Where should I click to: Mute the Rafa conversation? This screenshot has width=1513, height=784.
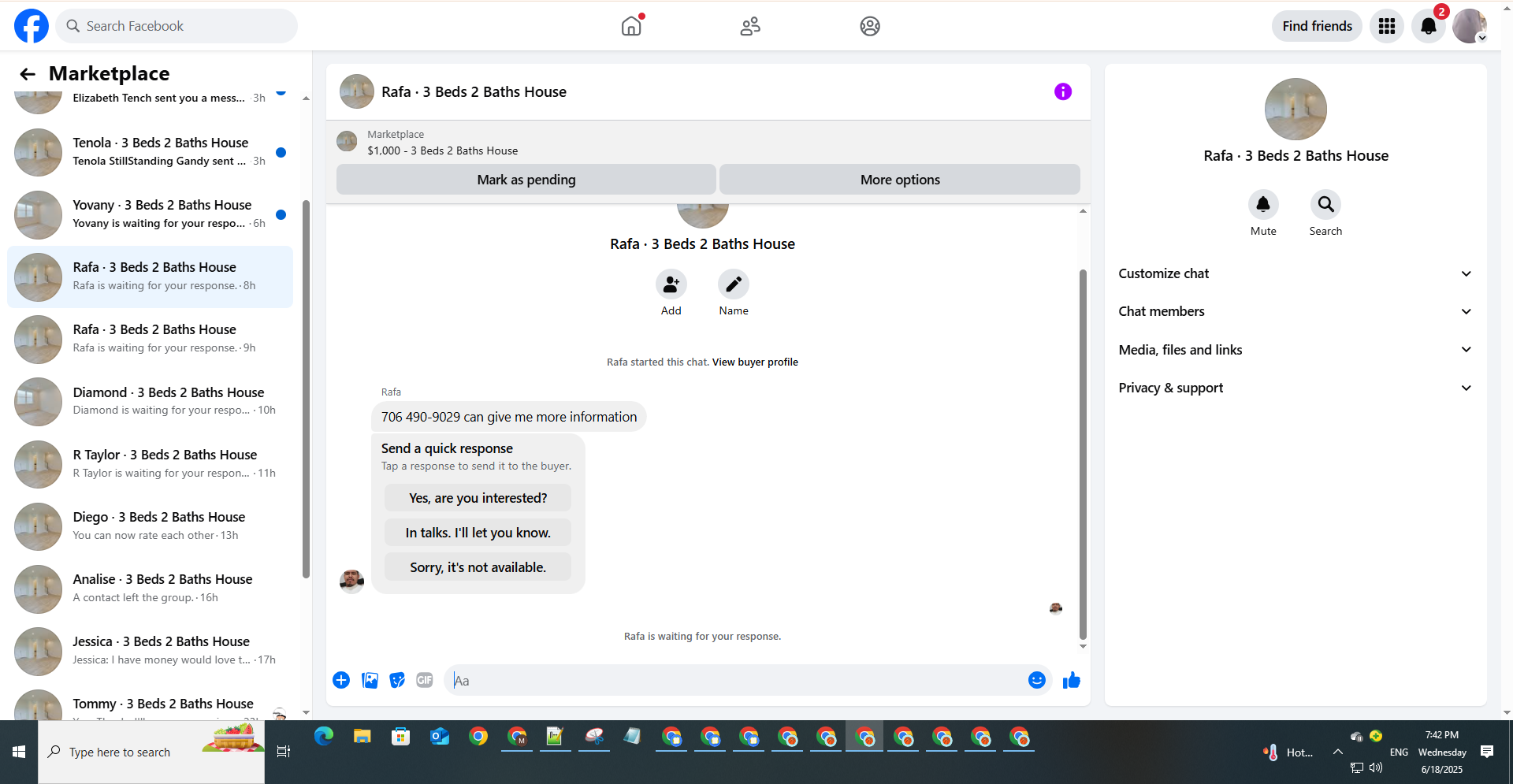1263,205
